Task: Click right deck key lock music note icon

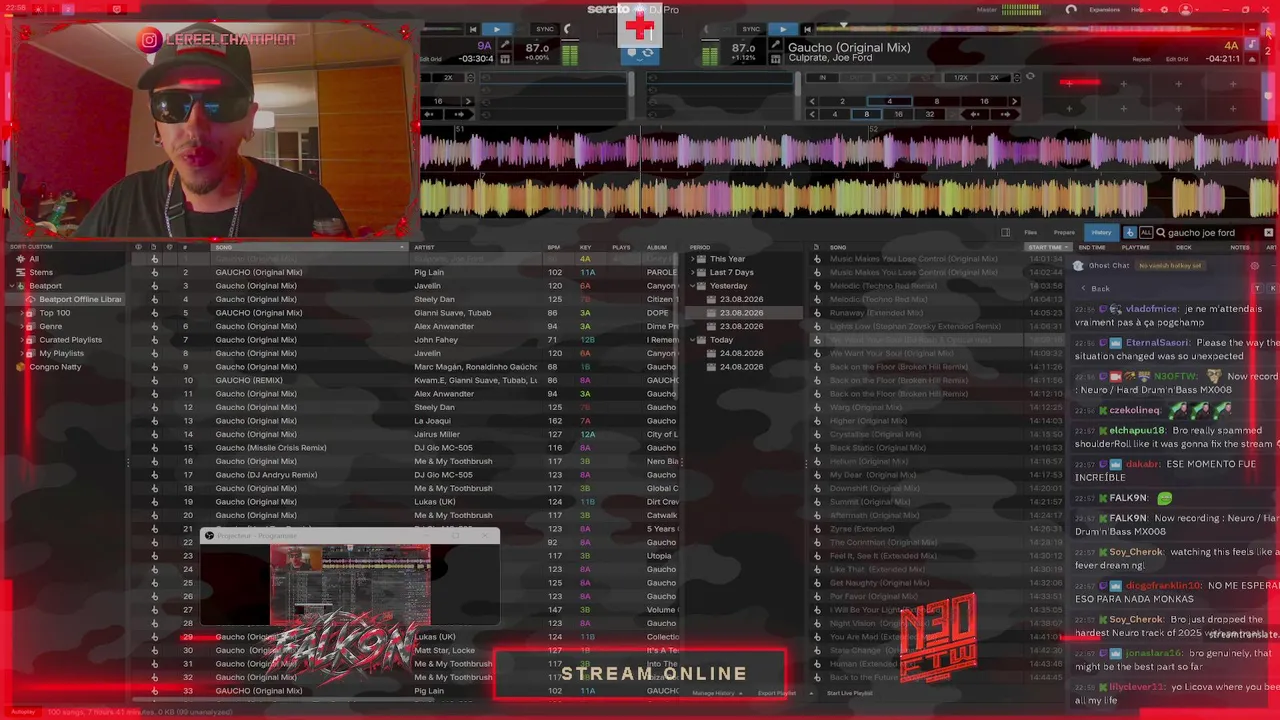Action: (x=1250, y=46)
